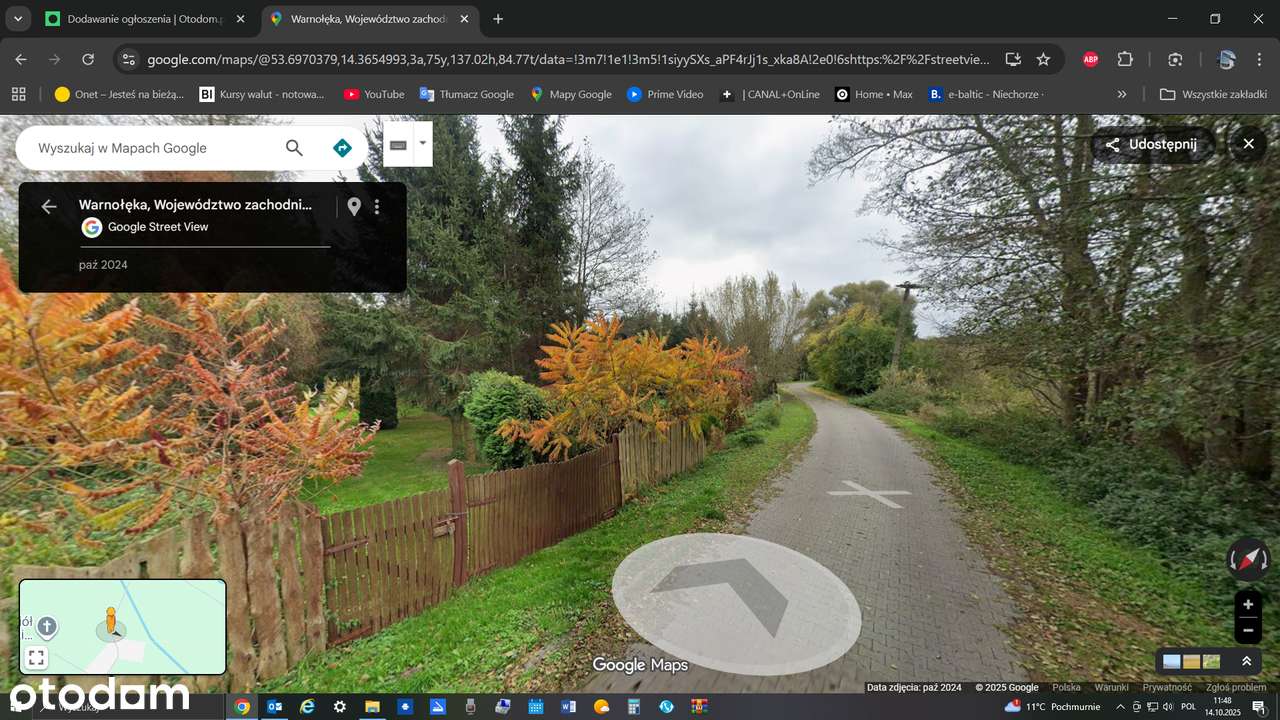The width and height of the screenshot is (1280, 720).
Task: Click Udostępnij share button
Action: coord(1152,144)
